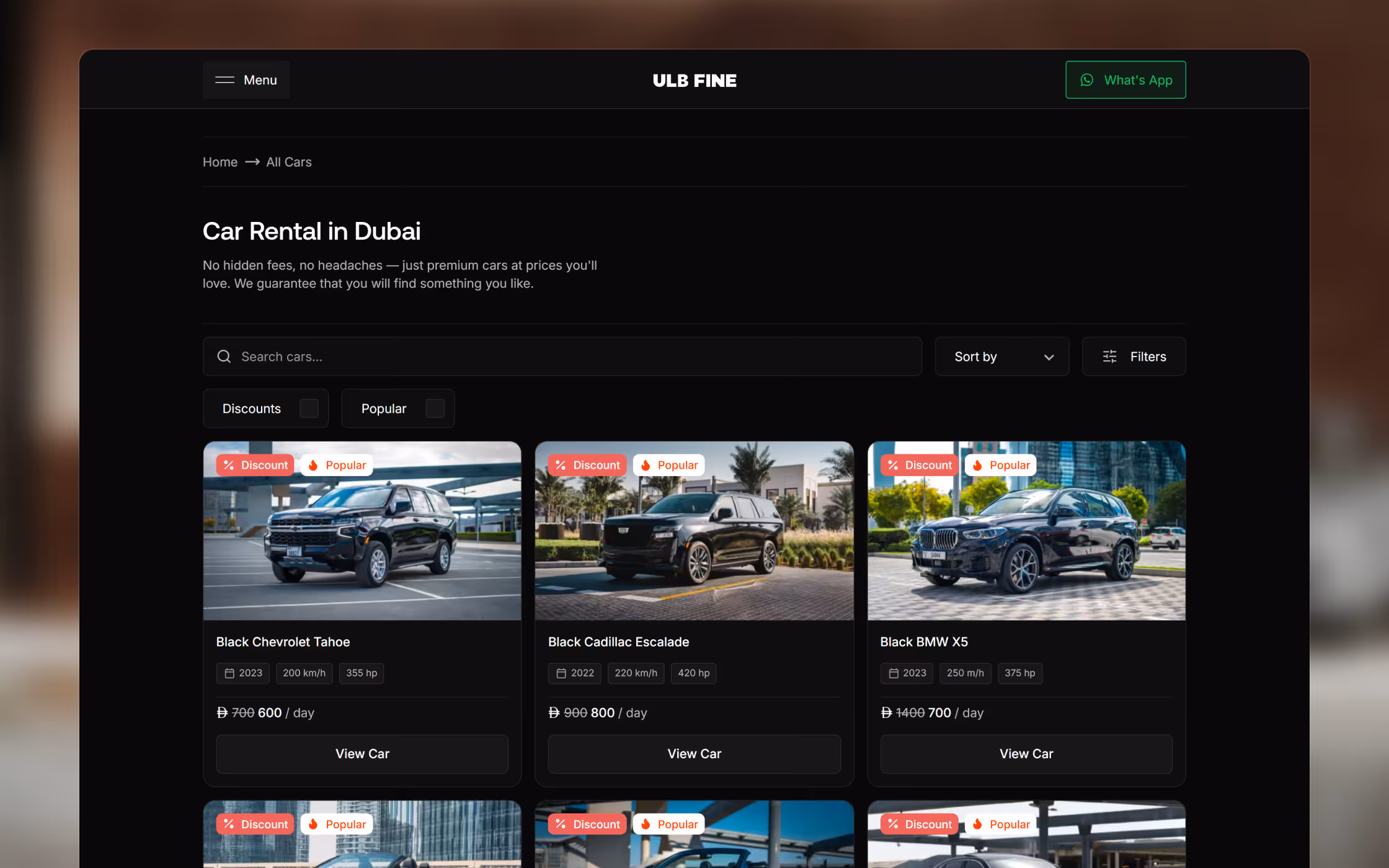
Task: Click the Black Chevrolet Tahoe title
Action: pyautogui.click(x=283, y=642)
